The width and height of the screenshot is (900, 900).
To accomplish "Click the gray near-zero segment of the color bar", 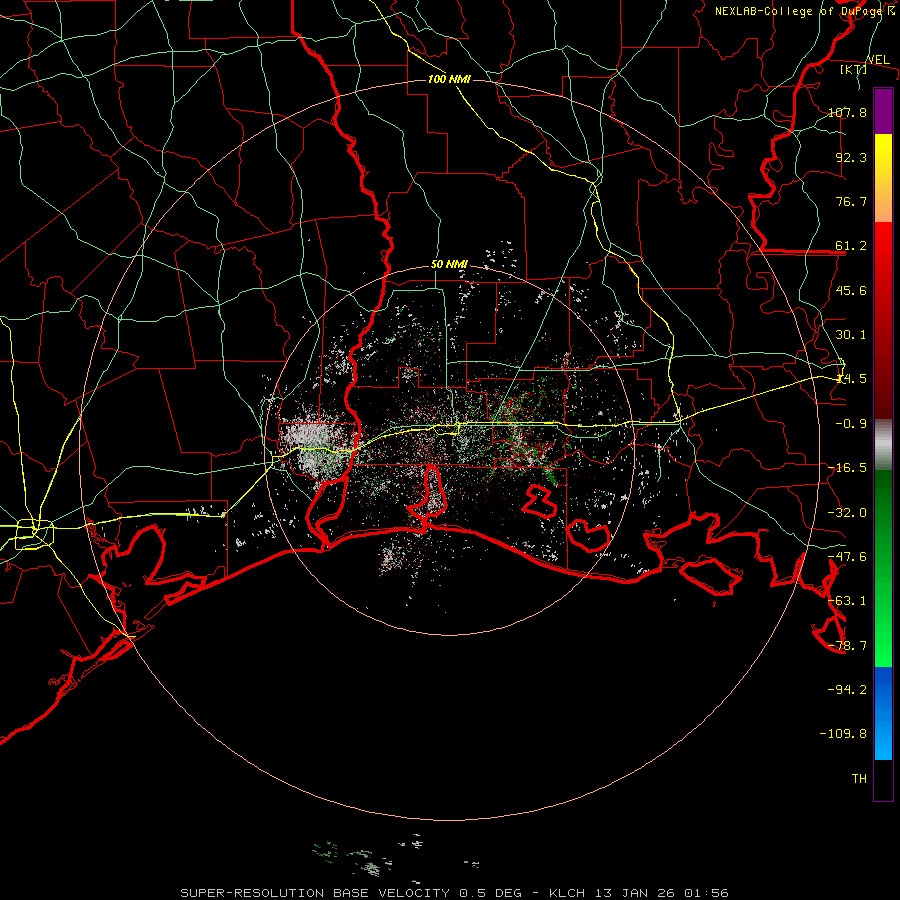I will (x=883, y=445).
